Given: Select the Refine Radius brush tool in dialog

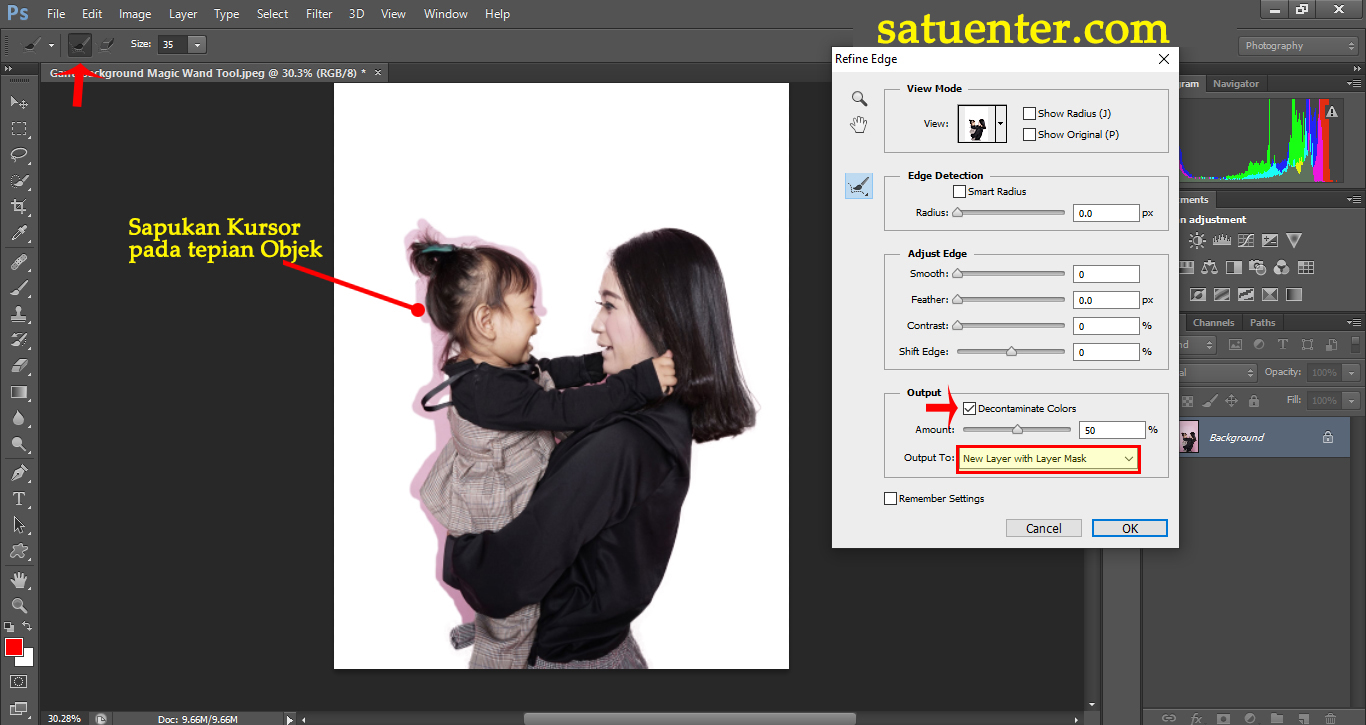Looking at the screenshot, I should click(x=859, y=186).
